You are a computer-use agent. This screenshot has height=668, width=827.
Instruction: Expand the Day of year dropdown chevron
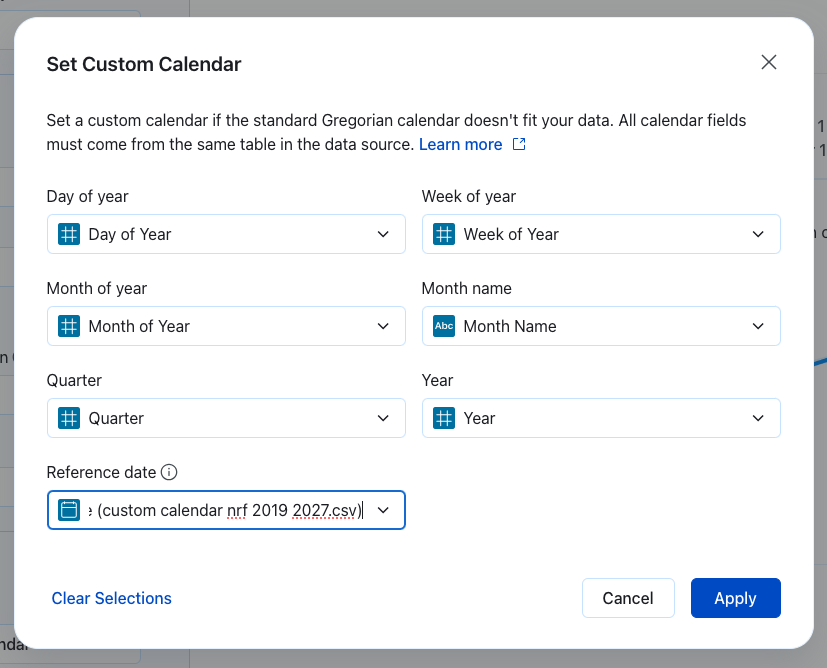[x=383, y=234]
